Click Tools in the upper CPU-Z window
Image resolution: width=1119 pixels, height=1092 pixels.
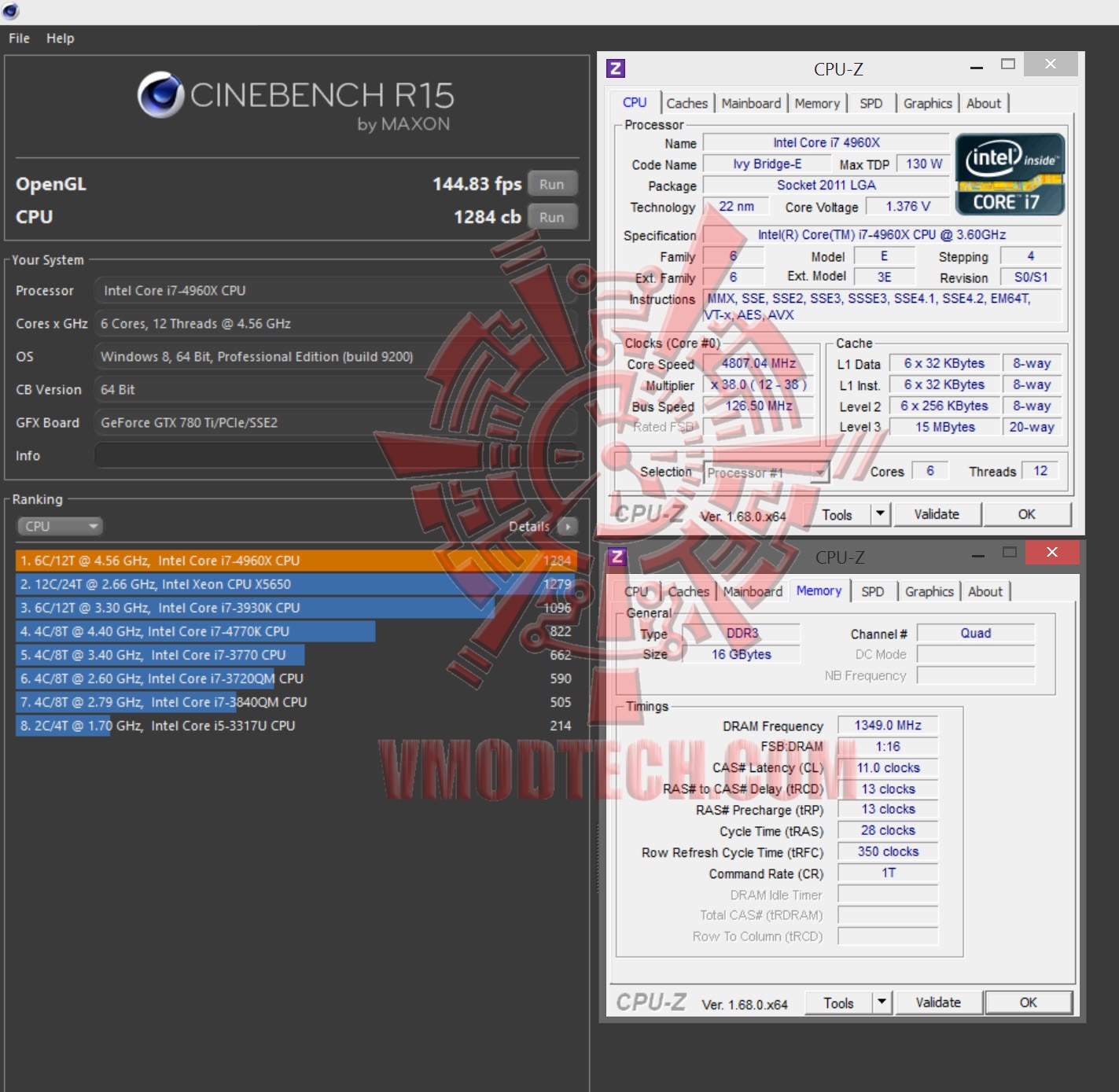click(x=837, y=514)
